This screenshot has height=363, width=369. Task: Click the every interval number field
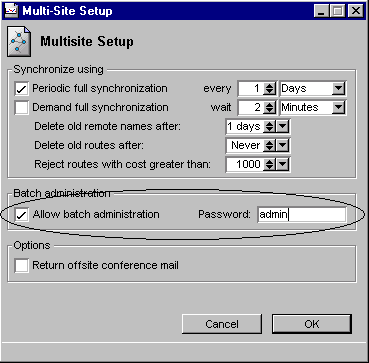coord(251,89)
